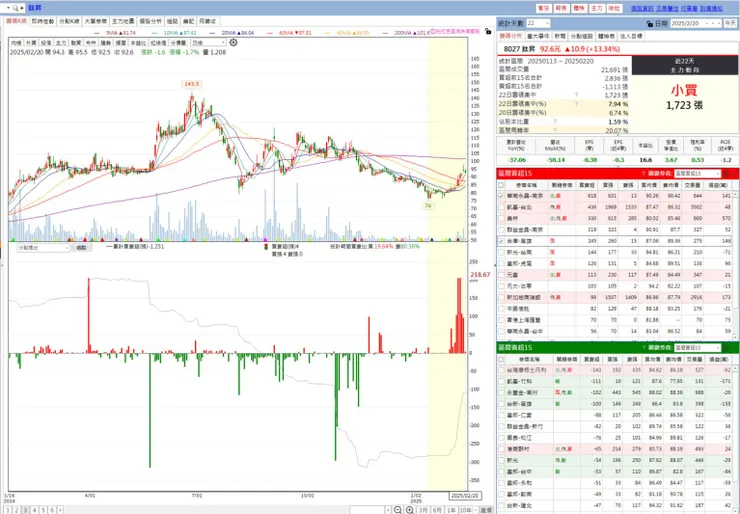The width and height of the screenshot is (740, 514).
Task: Click the stock search magnifier icon
Action: pyautogui.click(x=16, y=8)
